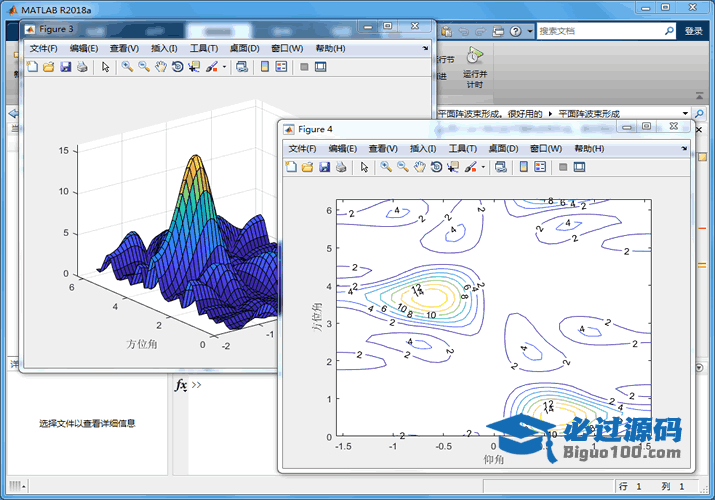Screen dimensions: 715x500
Task: Open 查看(V) menu in Figure 4
Action: point(383,149)
